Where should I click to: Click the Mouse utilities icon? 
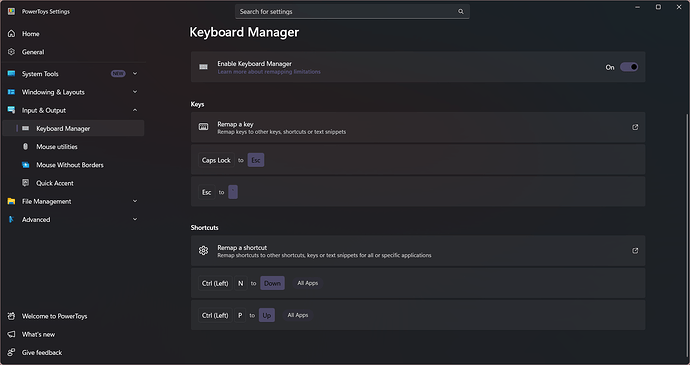tap(26, 147)
